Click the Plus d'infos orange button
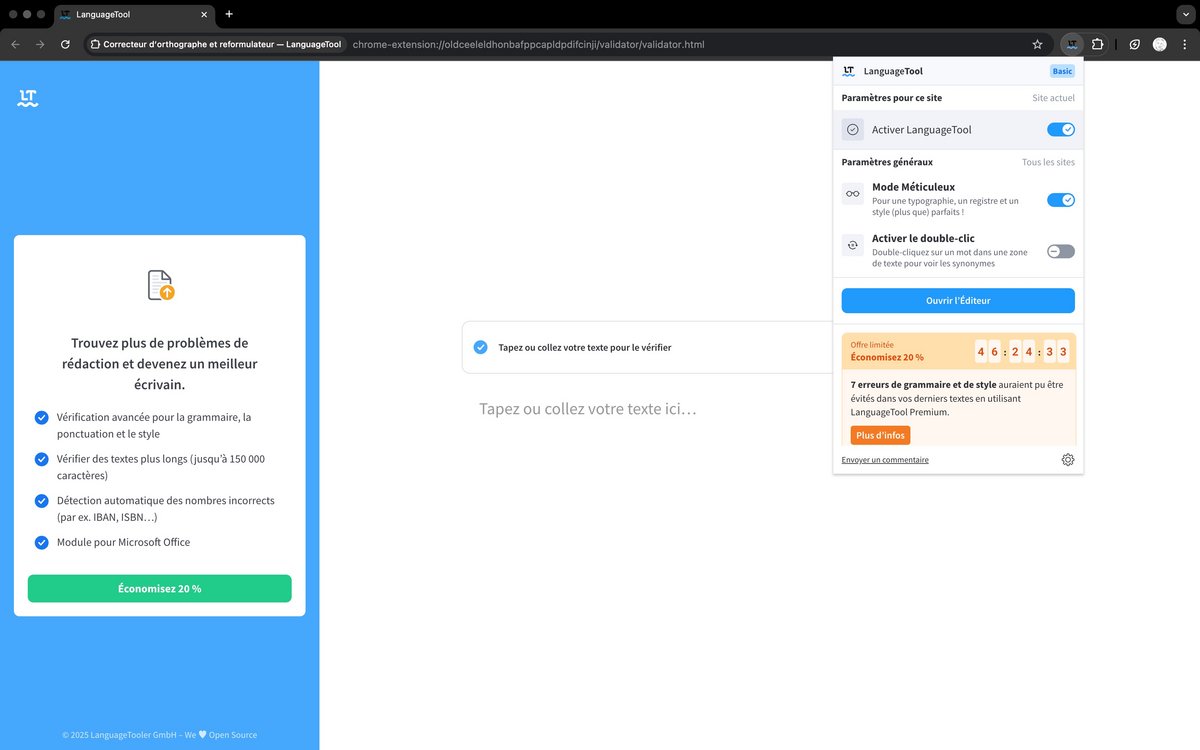 [x=881, y=435]
